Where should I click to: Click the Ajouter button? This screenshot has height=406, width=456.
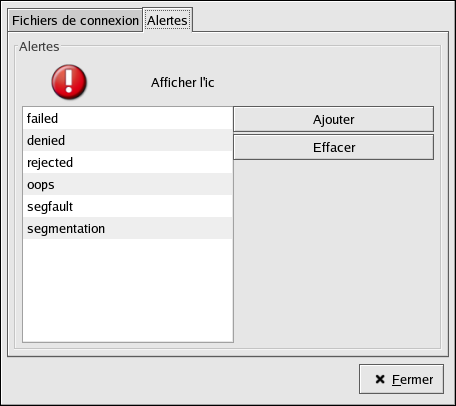333,119
